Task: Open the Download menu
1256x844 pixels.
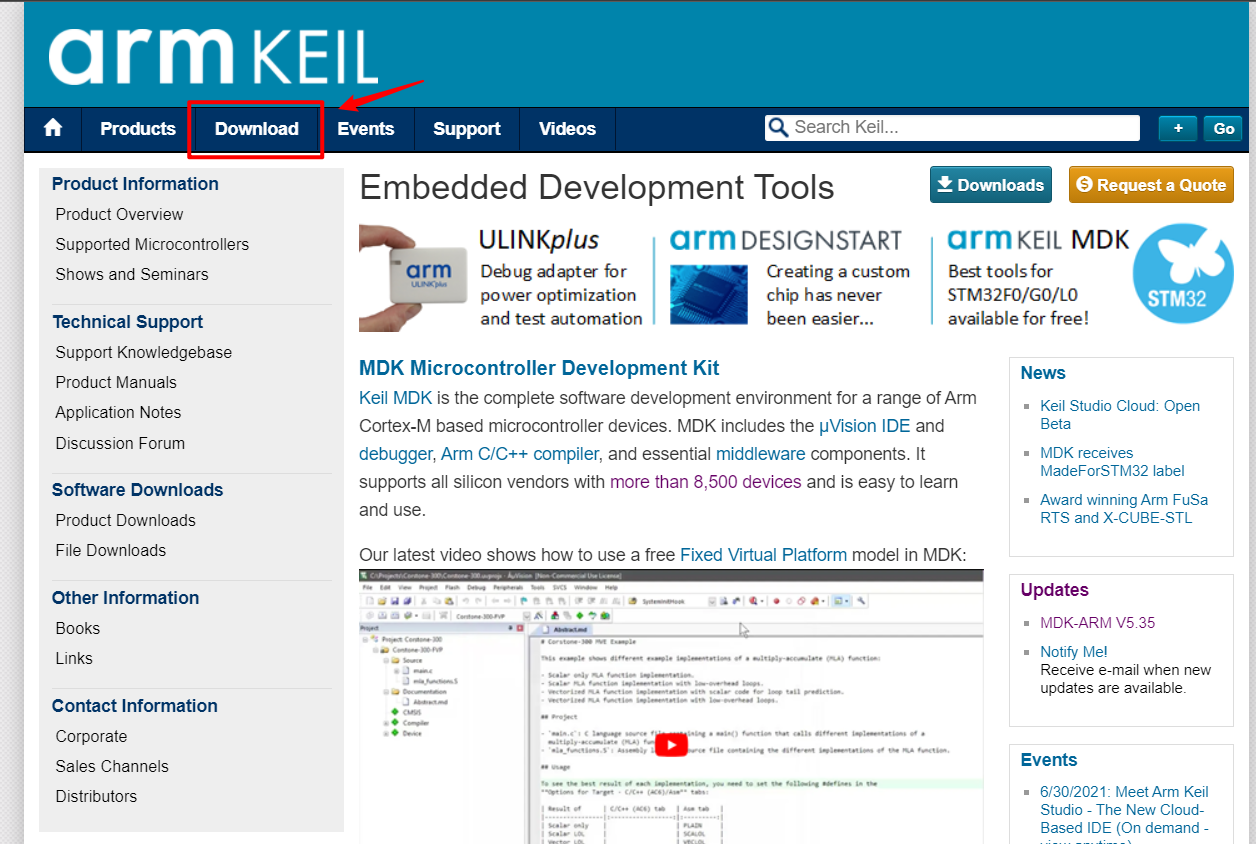Action: pos(257,128)
